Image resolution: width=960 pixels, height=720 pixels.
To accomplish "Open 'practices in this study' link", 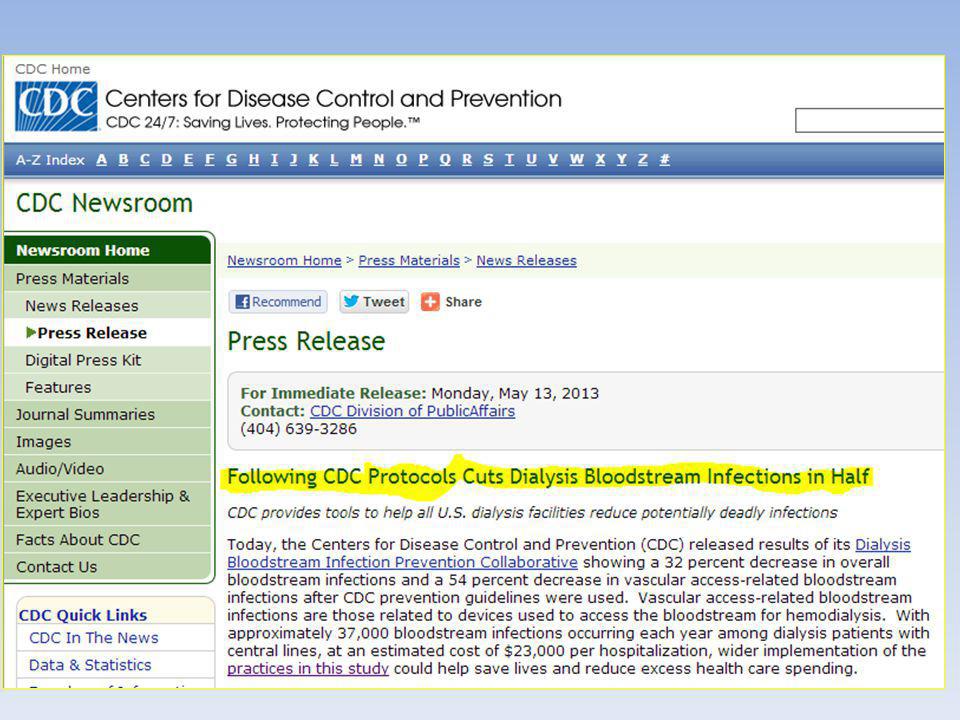I will [x=308, y=669].
